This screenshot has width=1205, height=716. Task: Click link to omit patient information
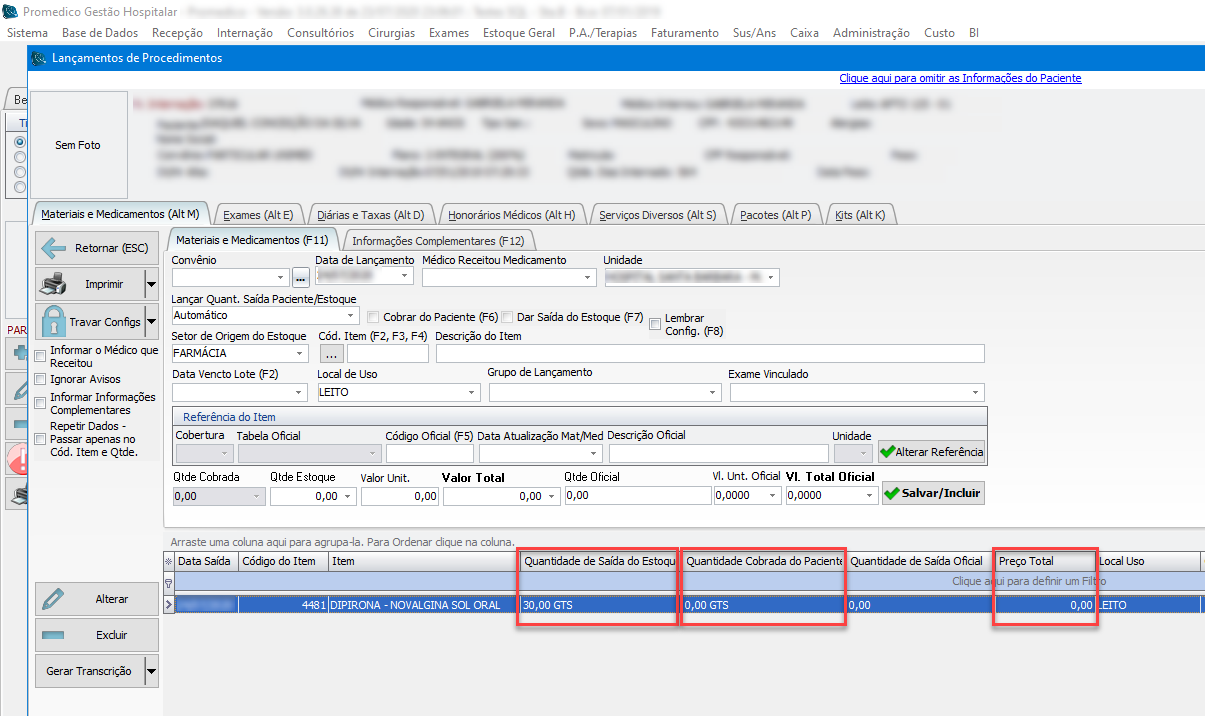pyautogui.click(x=960, y=78)
